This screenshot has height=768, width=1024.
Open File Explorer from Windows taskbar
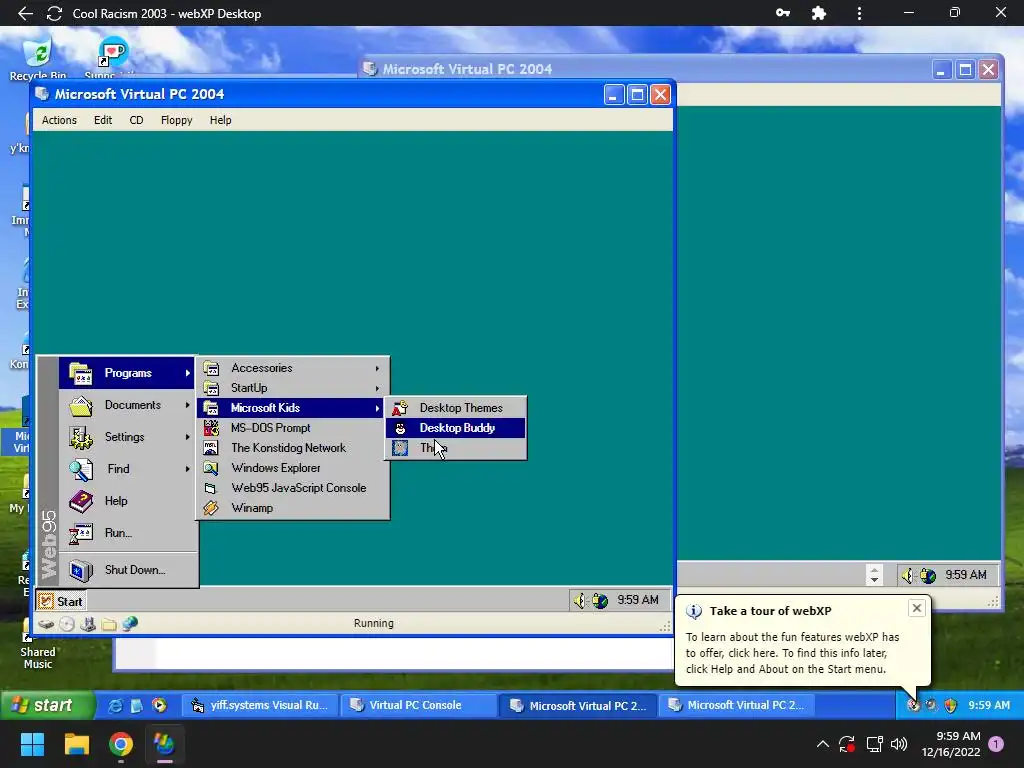76,744
